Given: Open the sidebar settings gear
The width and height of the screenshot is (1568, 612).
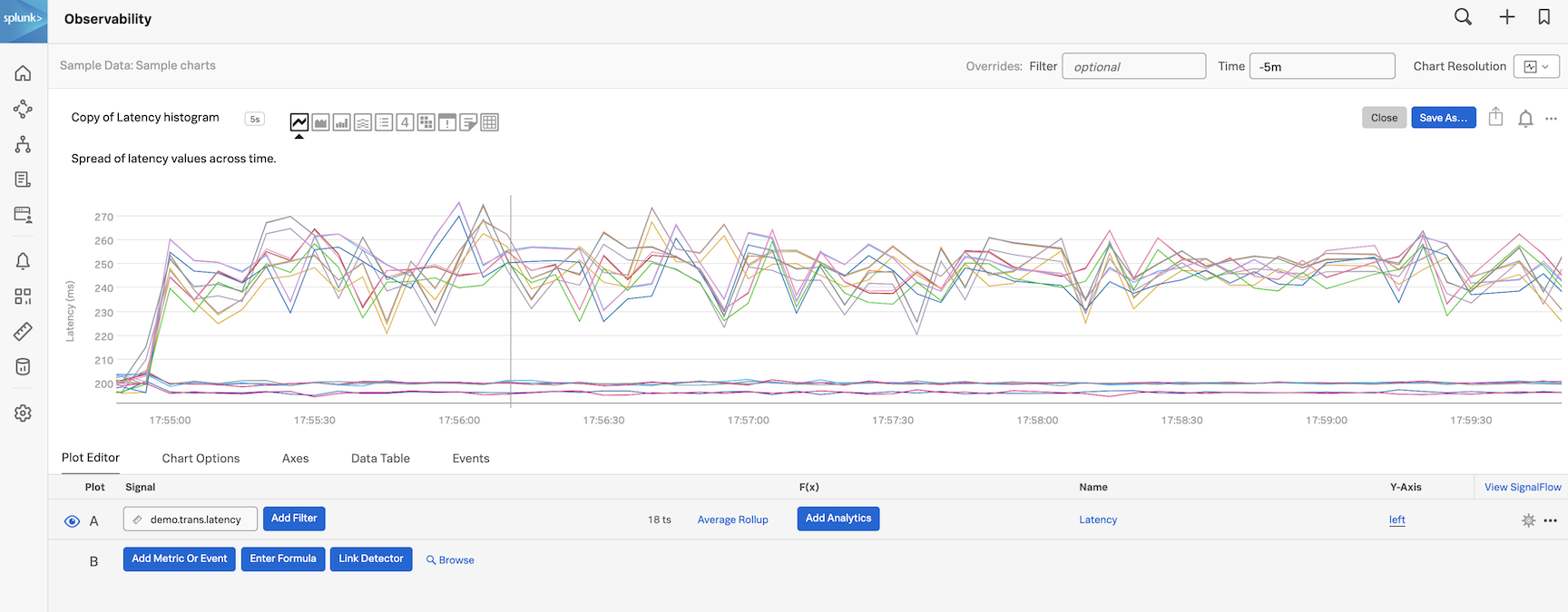Looking at the screenshot, I should tap(23, 413).
